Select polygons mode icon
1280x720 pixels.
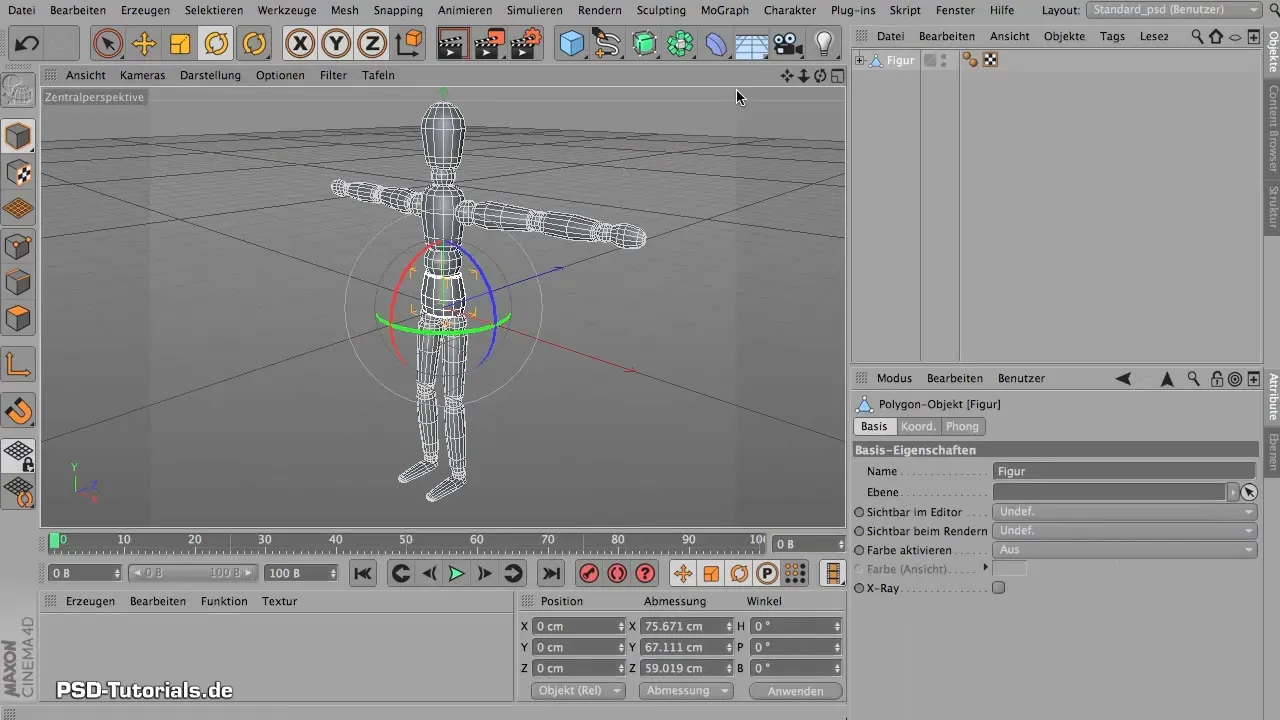pos(19,318)
